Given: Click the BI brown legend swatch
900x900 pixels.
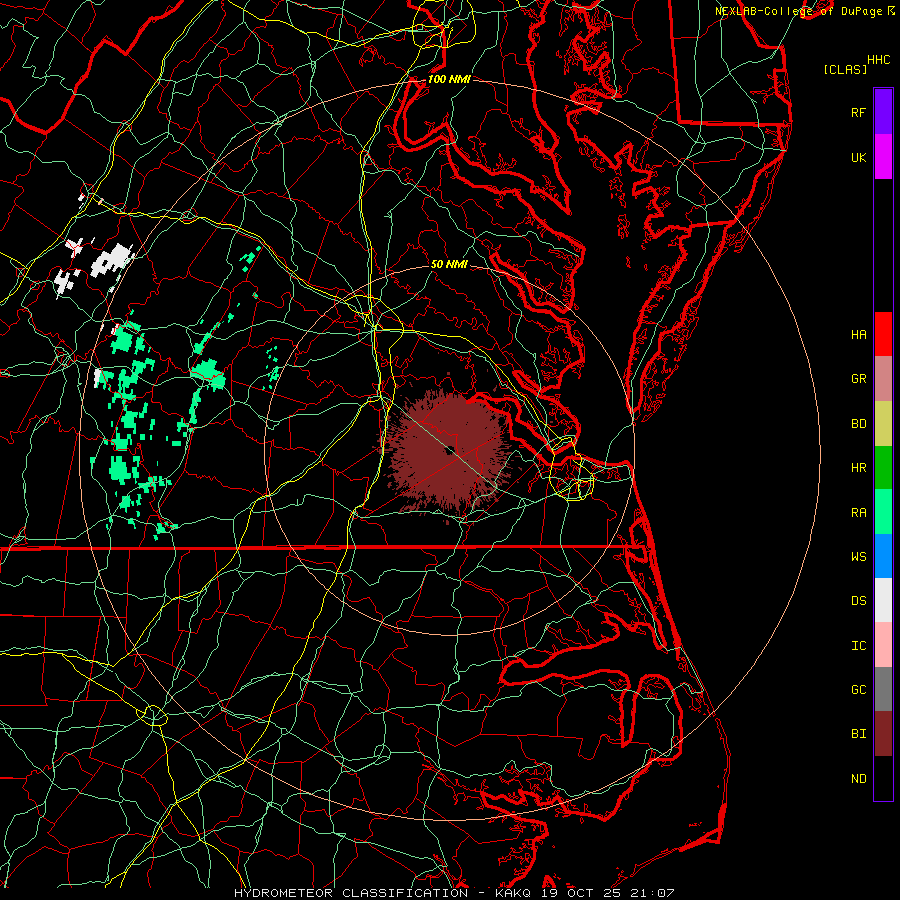Looking at the screenshot, I should [883, 734].
